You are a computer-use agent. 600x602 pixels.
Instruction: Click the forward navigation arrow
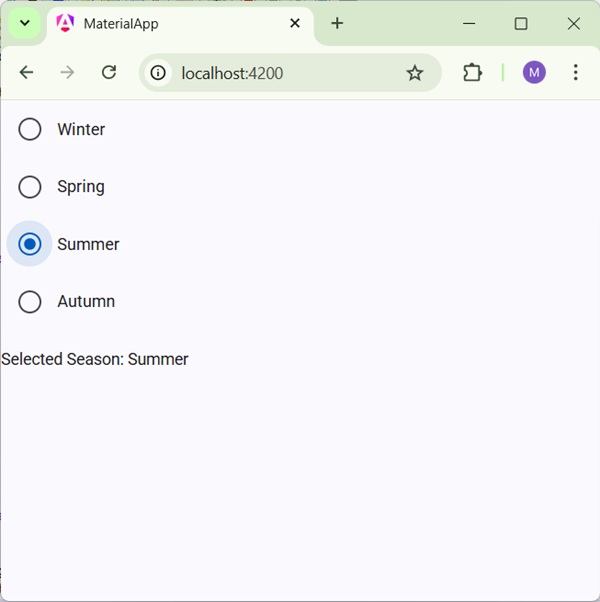pyautogui.click(x=68, y=72)
